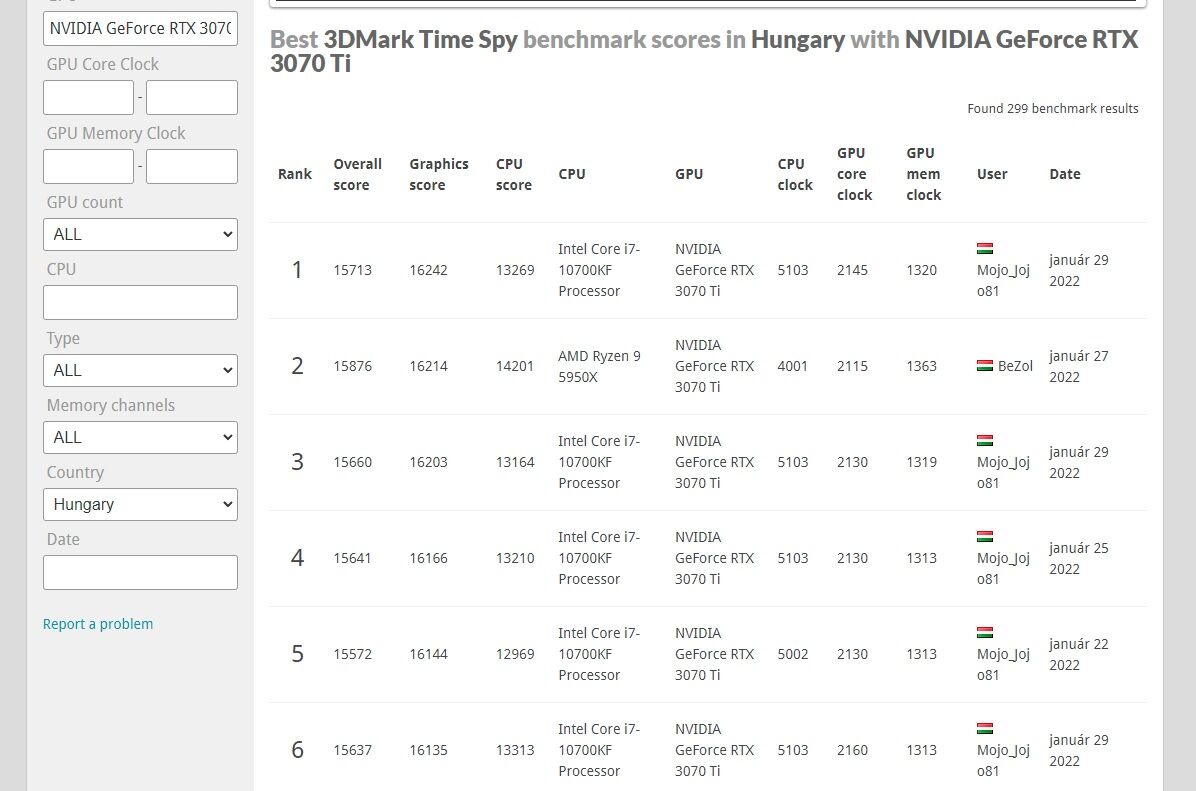Click overall score 15876 in rank 2 row
1196x791 pixels.
(x=352, y=366)
